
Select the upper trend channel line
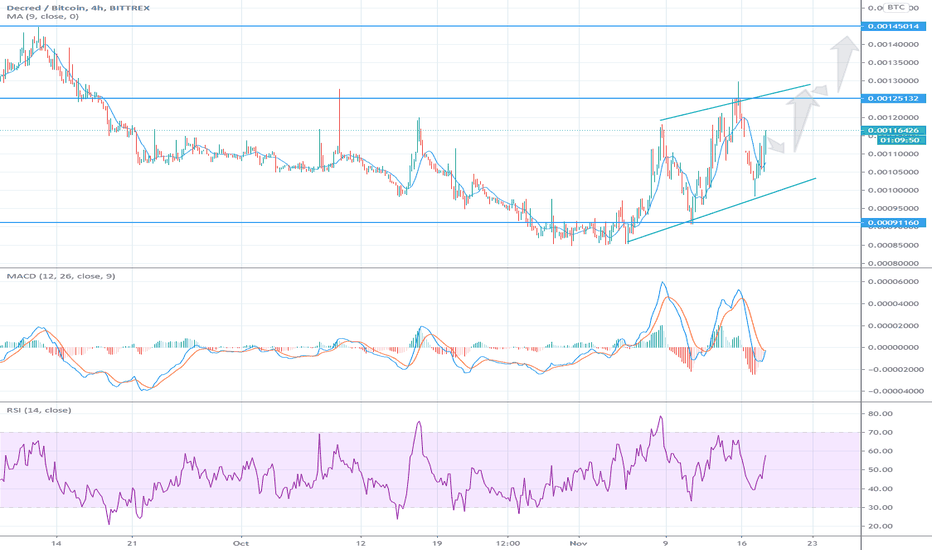(x=735, y=103)
